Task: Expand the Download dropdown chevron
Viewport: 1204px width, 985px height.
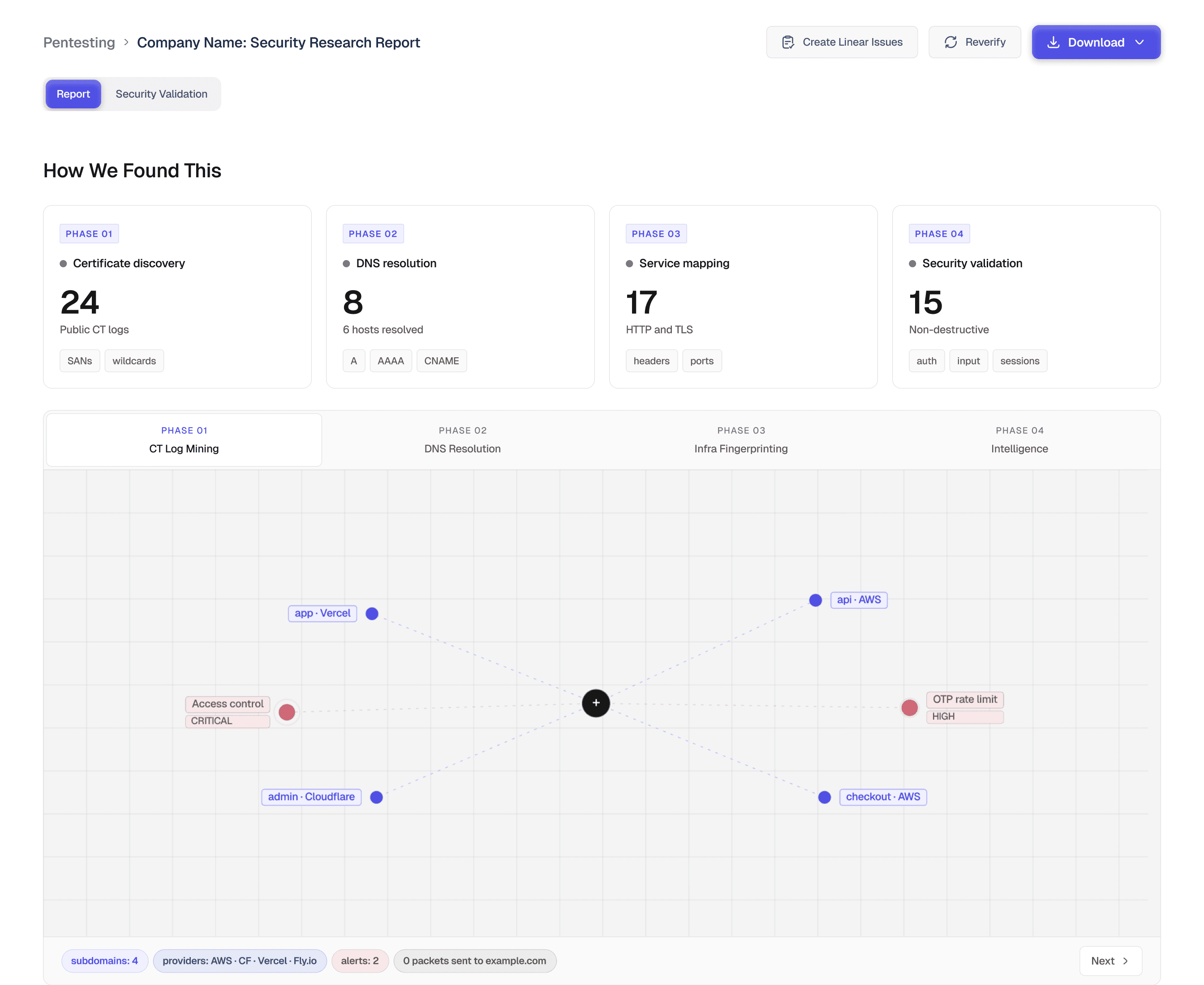Action: tap(1139, 42)
